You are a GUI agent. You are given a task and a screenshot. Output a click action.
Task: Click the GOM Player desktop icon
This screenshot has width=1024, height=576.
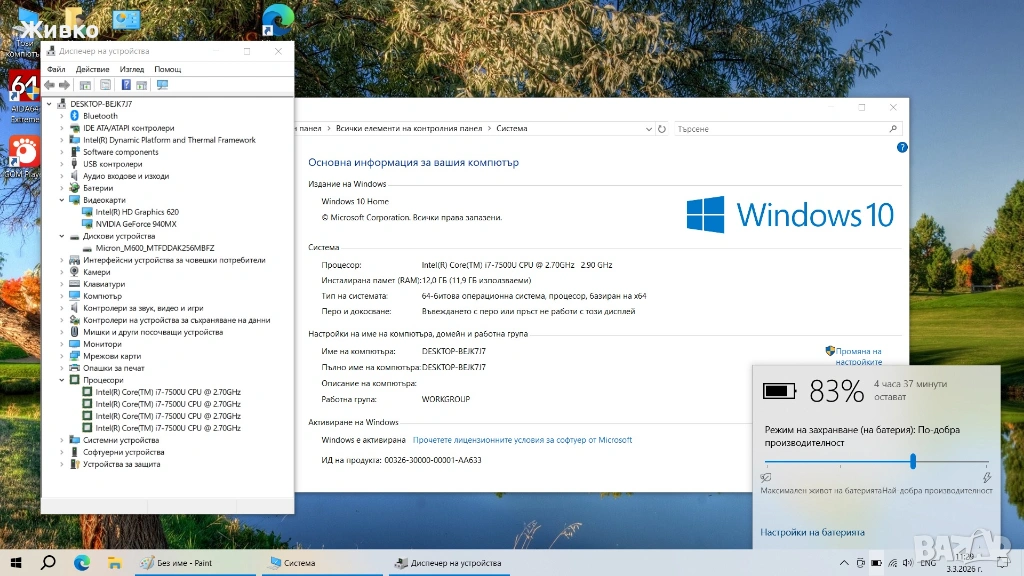pyautogui.click(x=22, y=153)
